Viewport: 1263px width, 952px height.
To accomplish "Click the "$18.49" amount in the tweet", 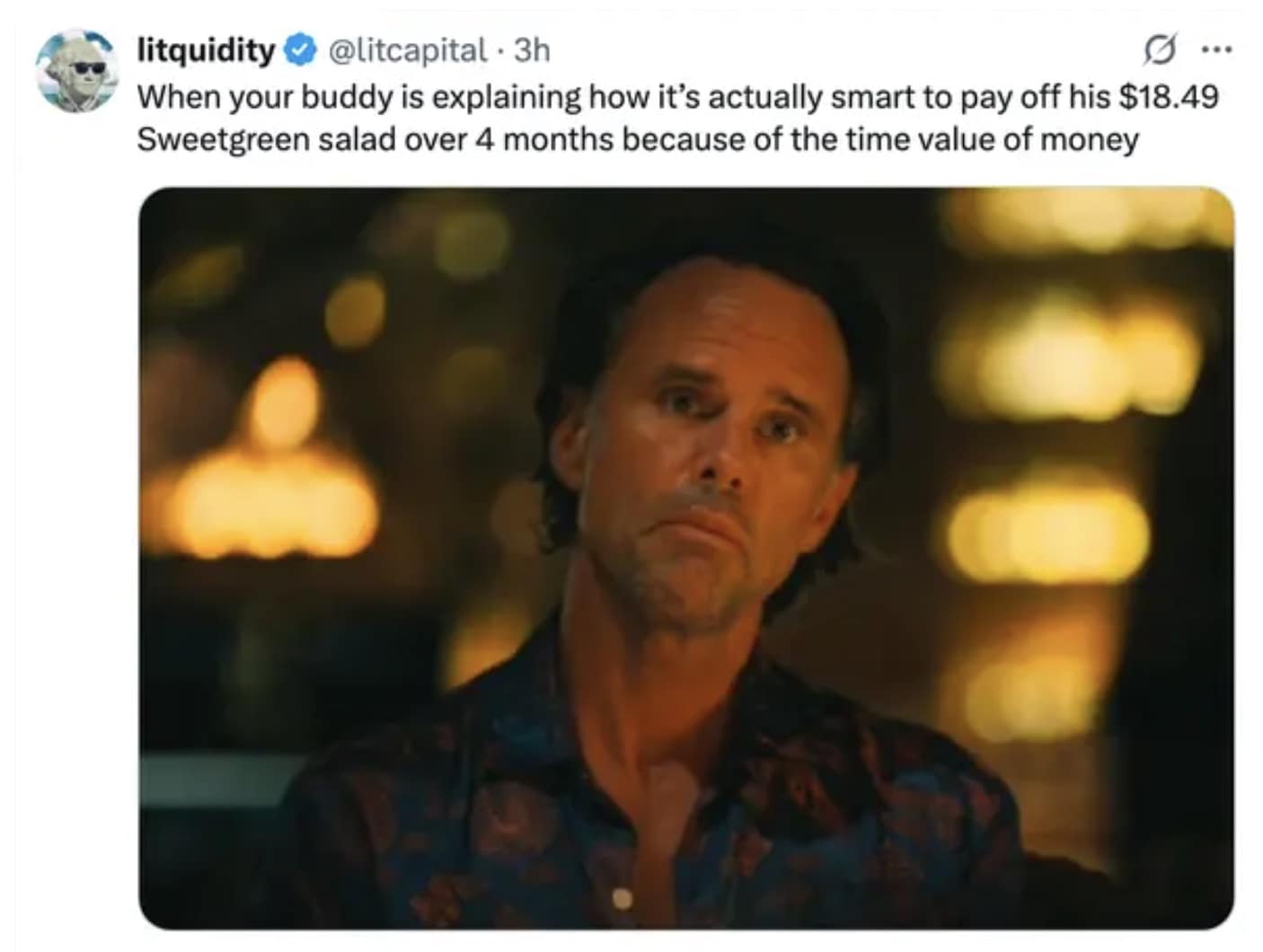I will 1168,96.
